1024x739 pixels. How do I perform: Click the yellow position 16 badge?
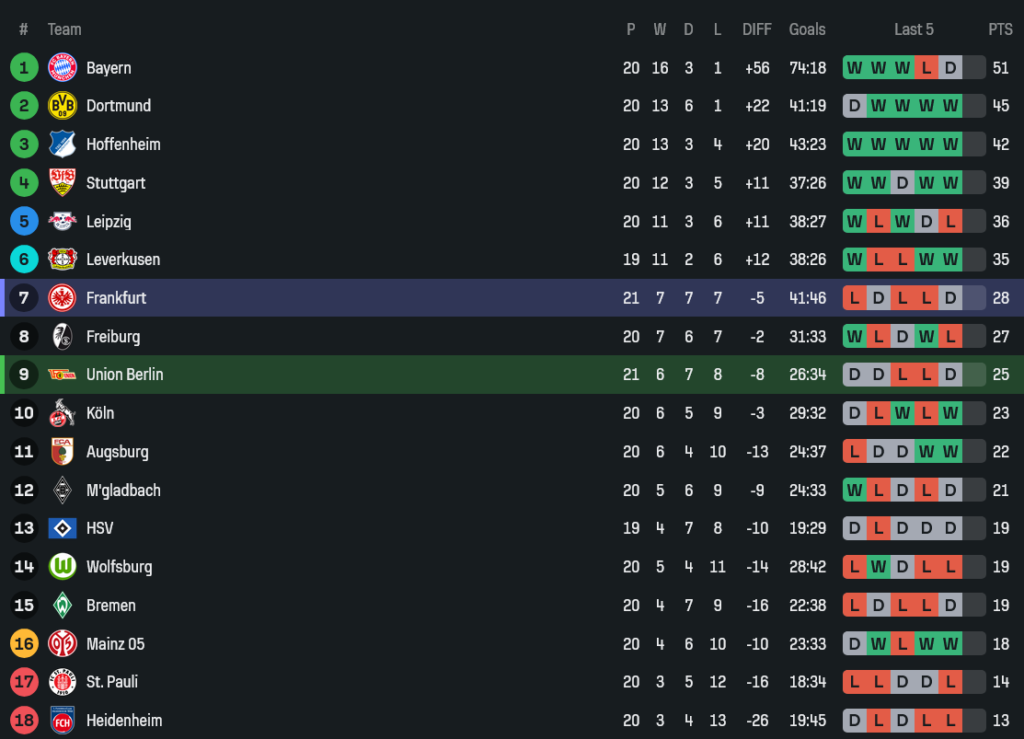(24, 643)
